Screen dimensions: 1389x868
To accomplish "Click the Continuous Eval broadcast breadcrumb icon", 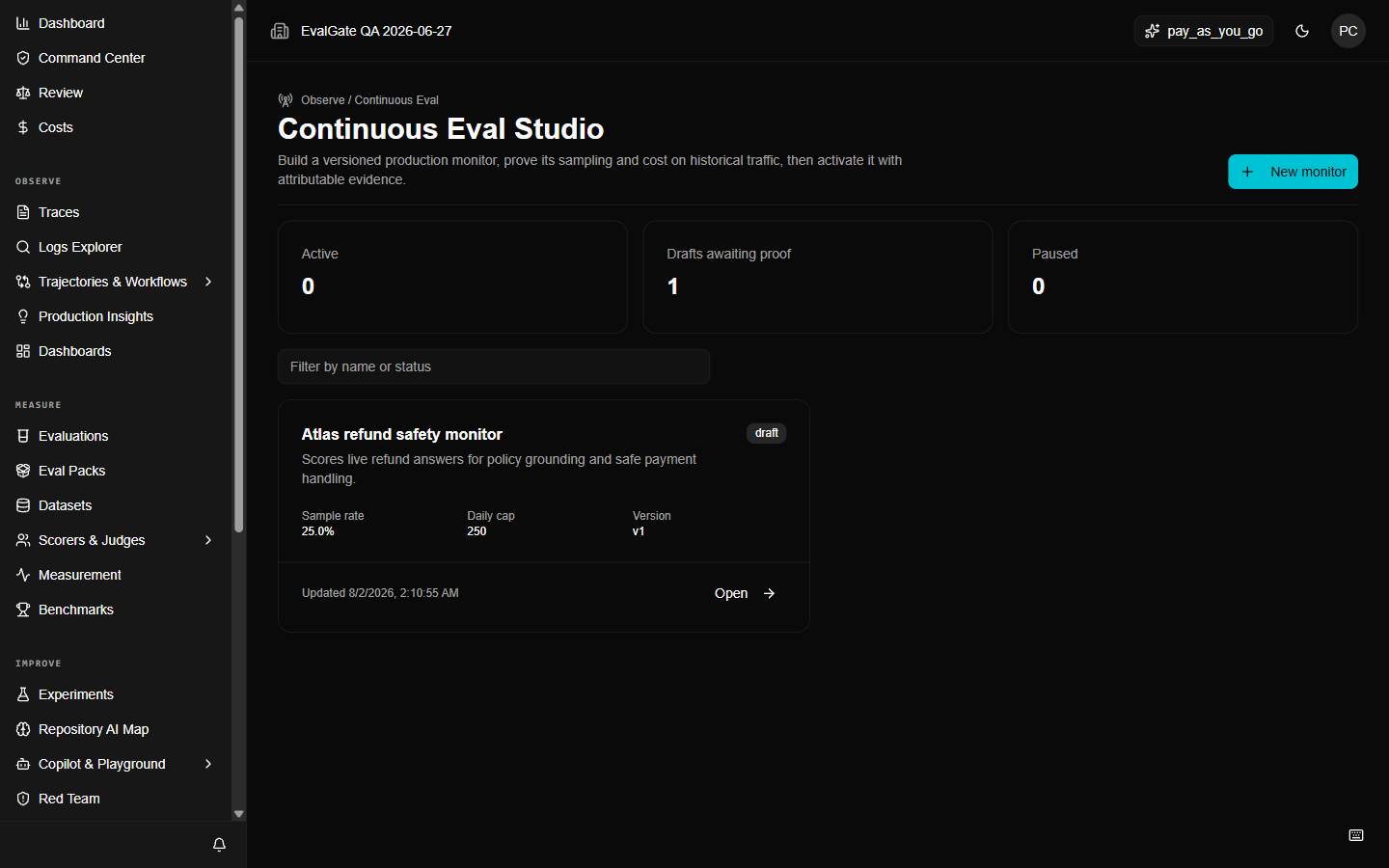I will 286,100.
